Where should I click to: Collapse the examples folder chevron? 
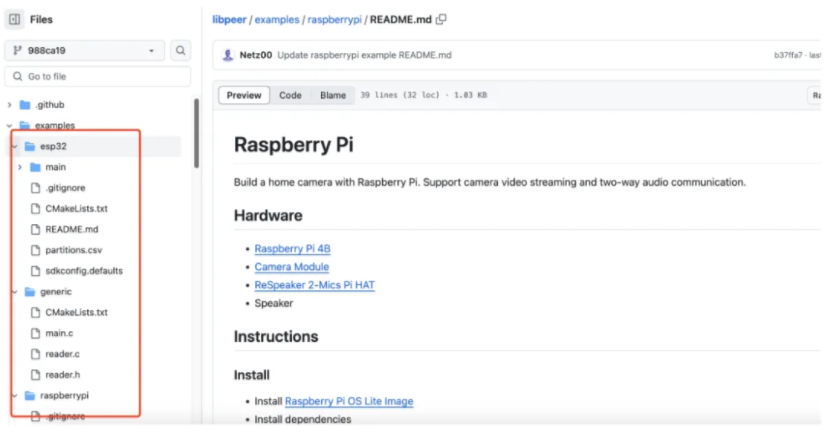[x=10, y=126]
